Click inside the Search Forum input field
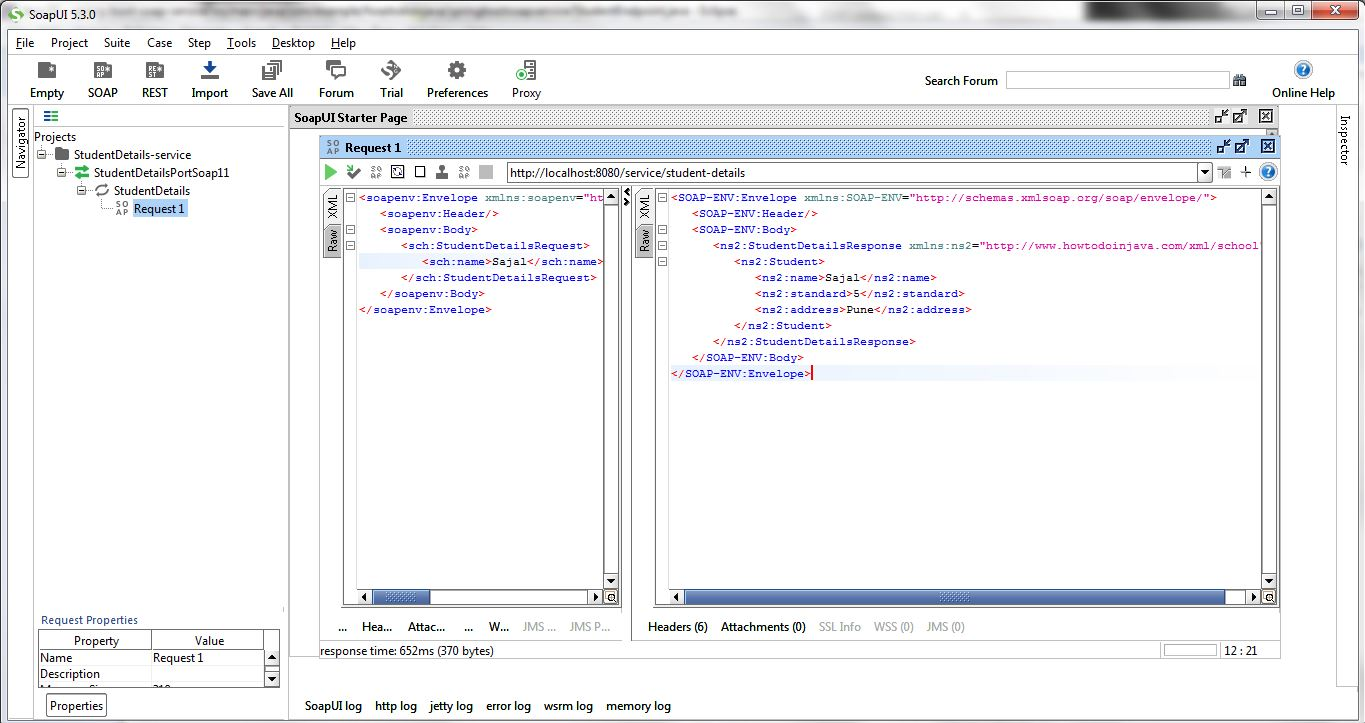Screen dimensions: 1365x723 coord(1117,79)
